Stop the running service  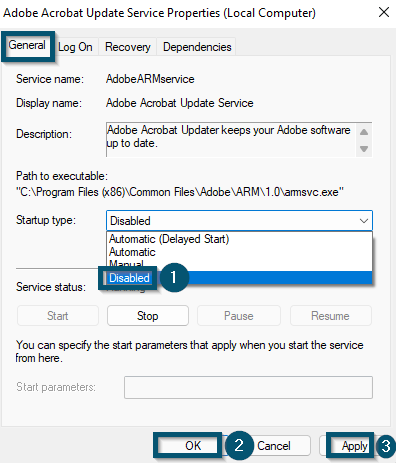(x=148, y=316)
